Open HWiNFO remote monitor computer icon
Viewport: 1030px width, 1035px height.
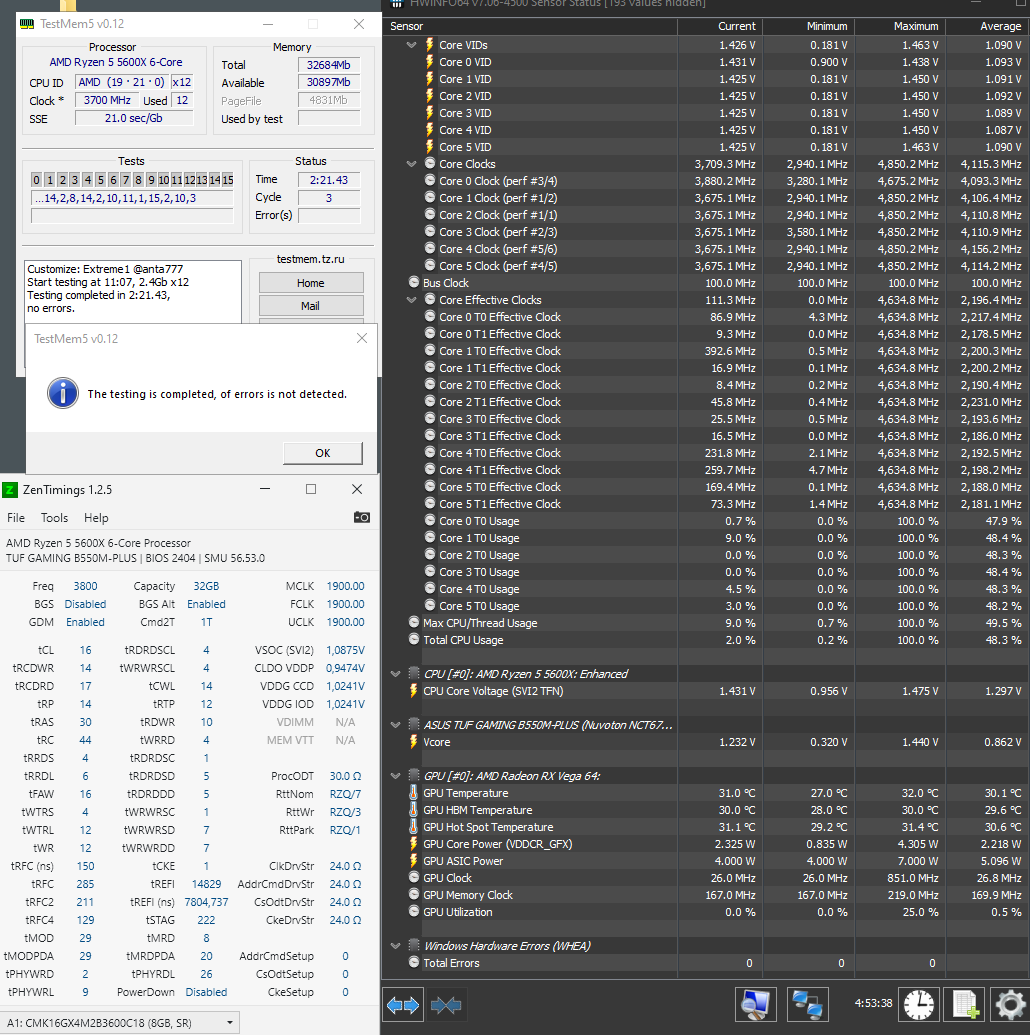[756, 1005]
